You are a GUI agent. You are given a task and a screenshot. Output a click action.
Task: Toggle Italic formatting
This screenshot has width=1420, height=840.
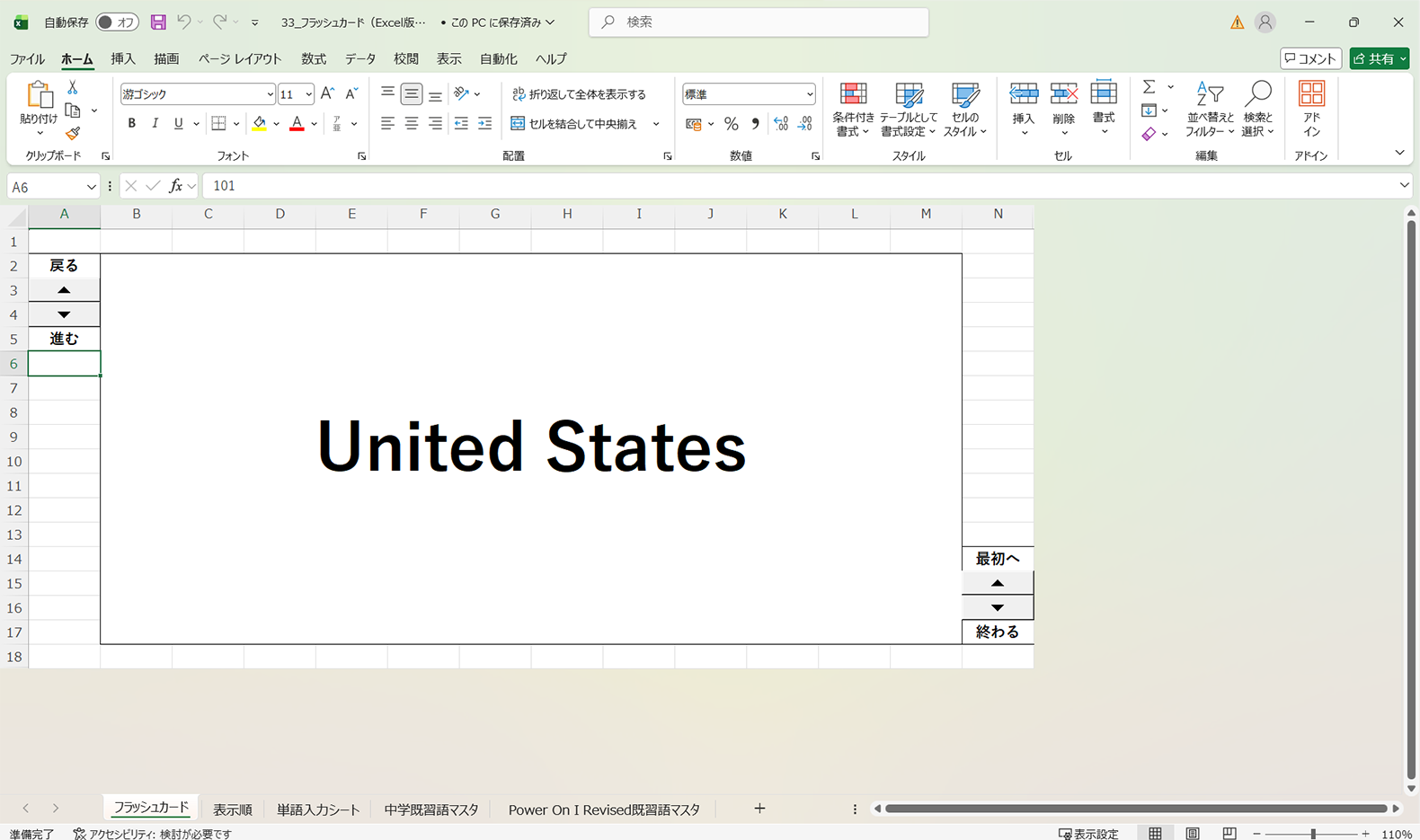pyautogui.click(x=155, y=124)
